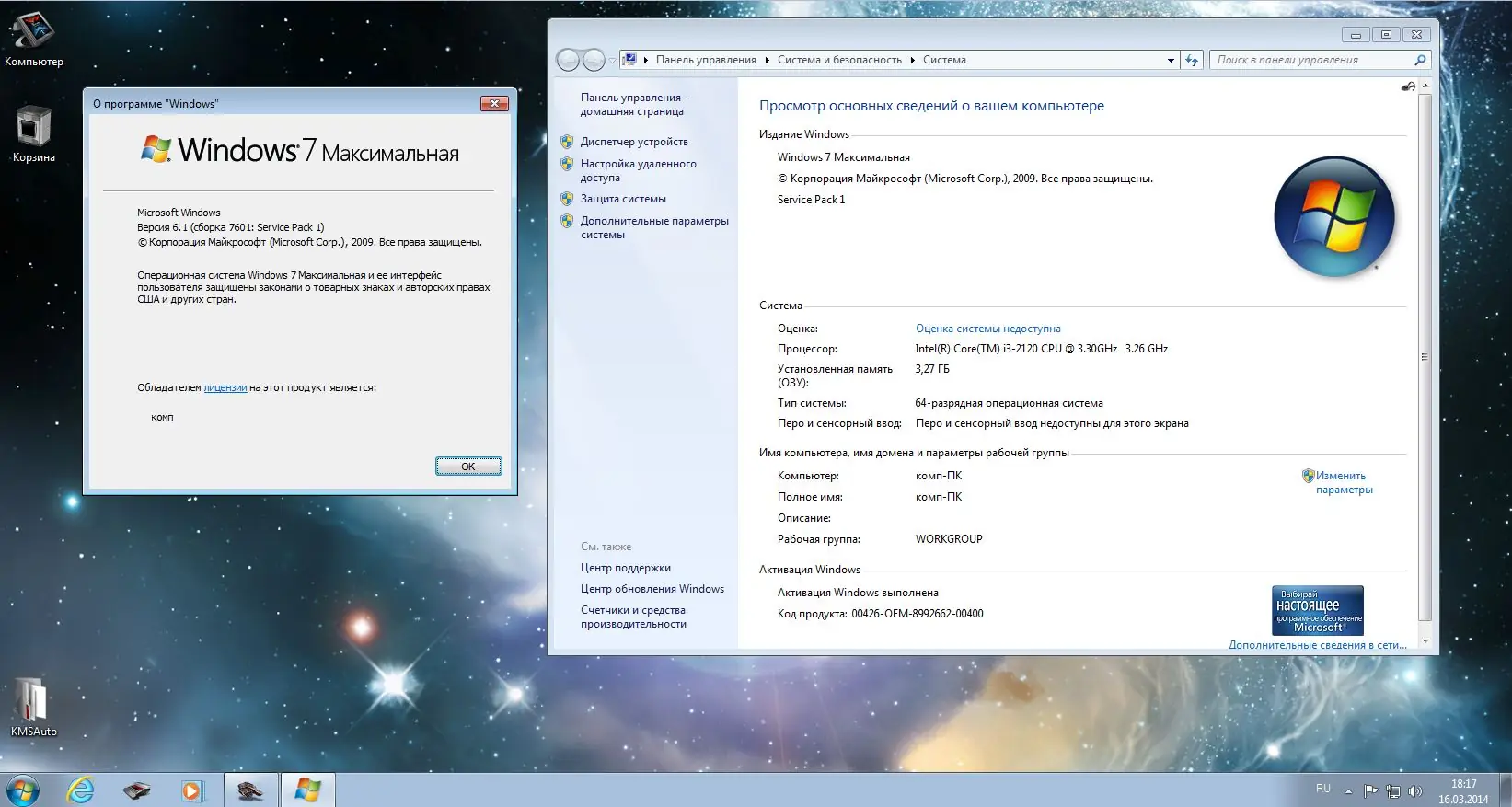Screen dimensions: 1512x807
Task: Switch the RU input language indicator
Action: coord(1323,789)
